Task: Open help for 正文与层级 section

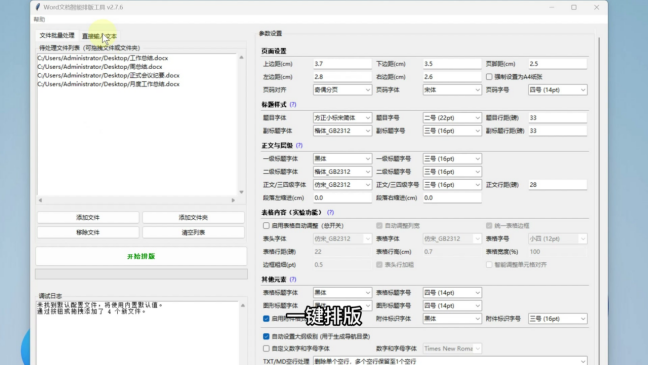Action: click(299, 146)
